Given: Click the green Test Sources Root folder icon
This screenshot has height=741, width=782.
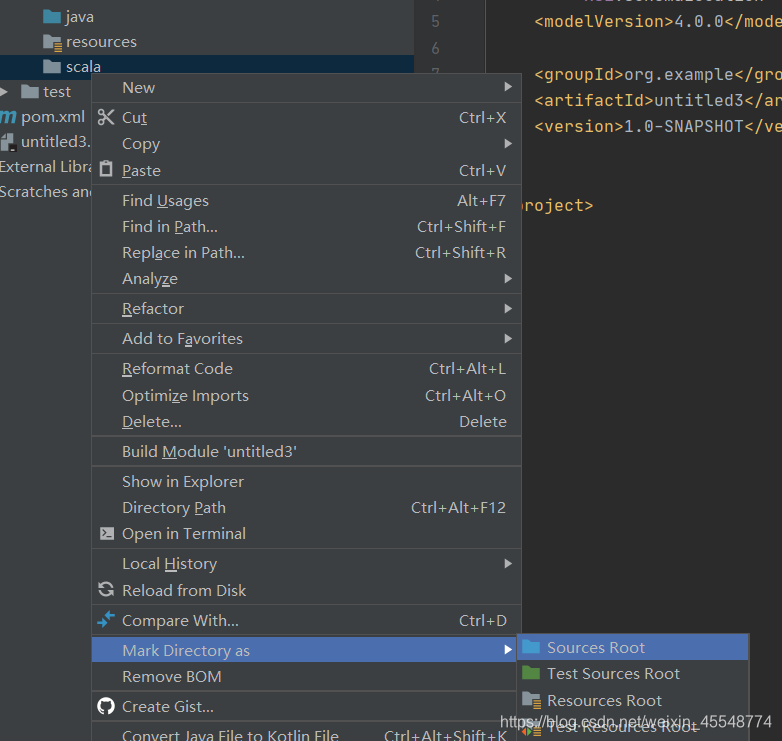Looking at the screenshot, I should click(531, 673).
